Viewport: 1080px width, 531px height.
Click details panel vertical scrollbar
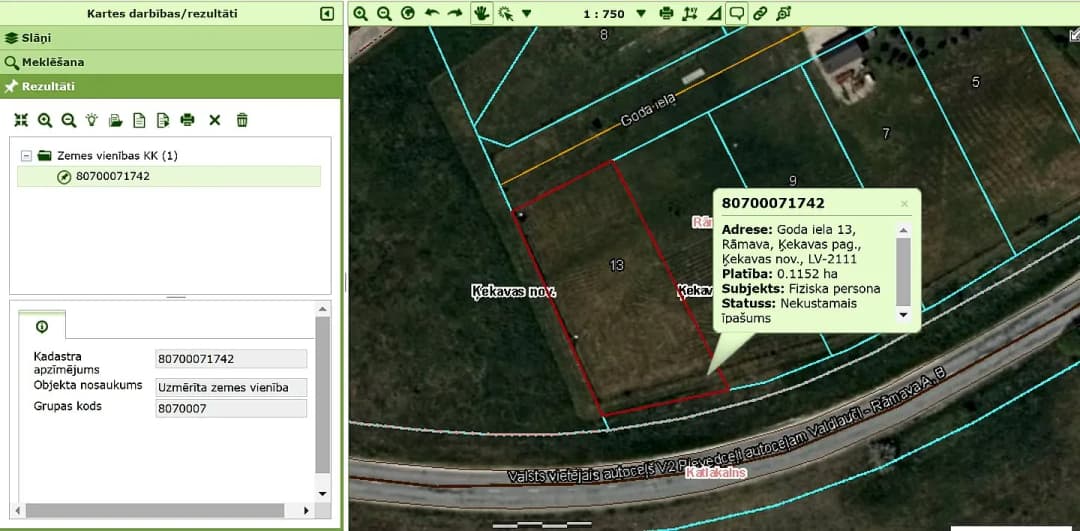click(322, 394)
